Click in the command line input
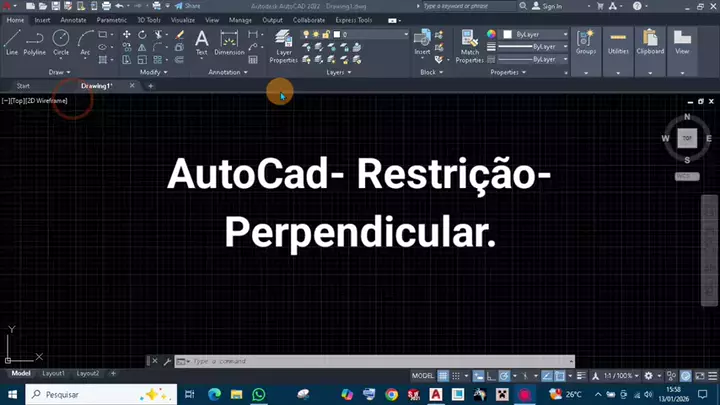 370,361
